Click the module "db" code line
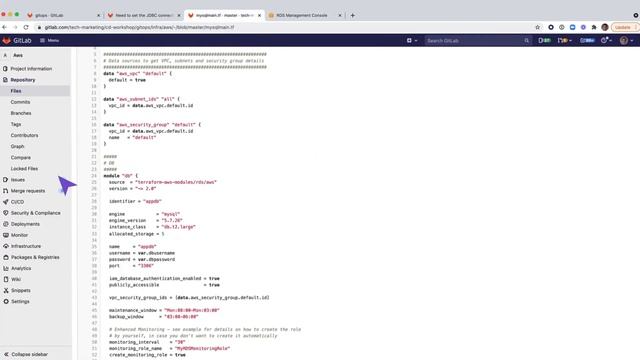Image resolution: width=640 pixels, height=360 pixels. tap(121, 176)
